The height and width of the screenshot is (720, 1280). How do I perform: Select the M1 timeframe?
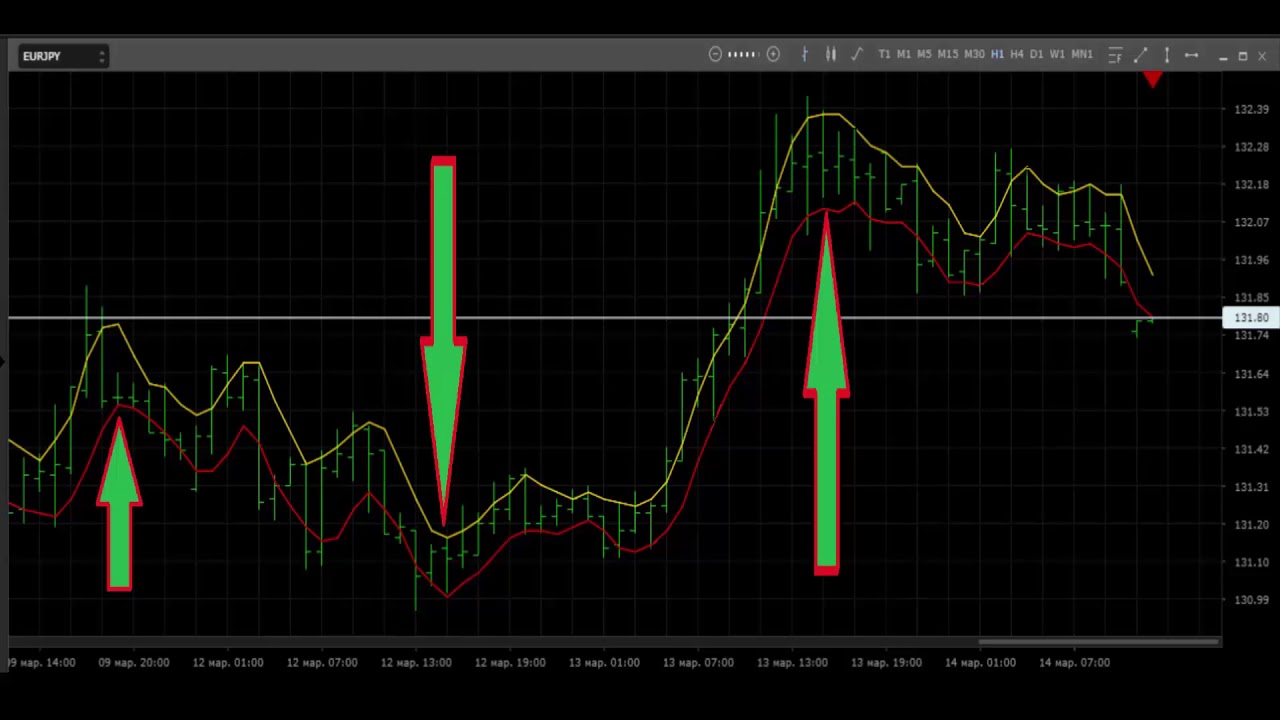click(x=904, y=55)
